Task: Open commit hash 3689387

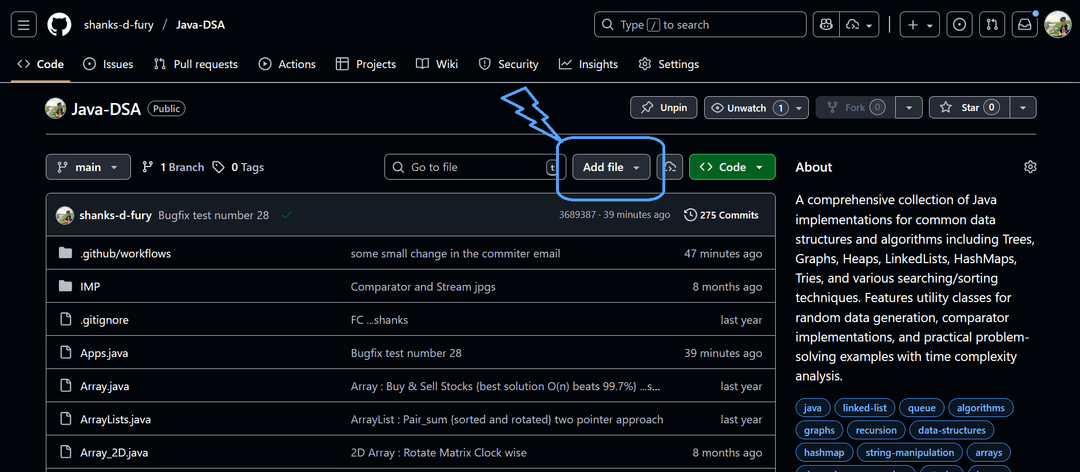Action: tap(579, 215)
